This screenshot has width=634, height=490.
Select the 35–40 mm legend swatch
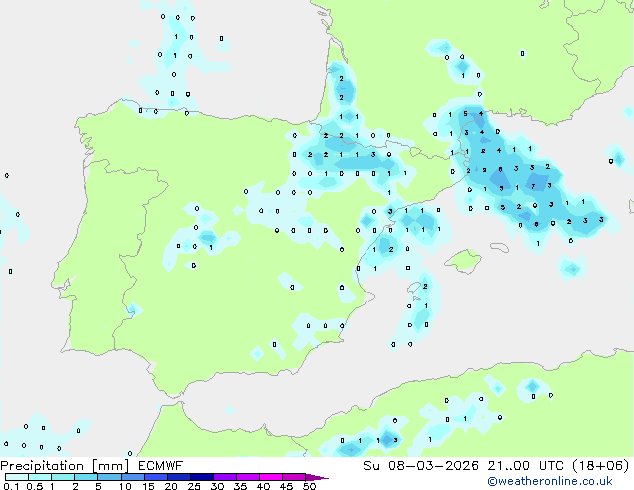[x=248, y=477]
